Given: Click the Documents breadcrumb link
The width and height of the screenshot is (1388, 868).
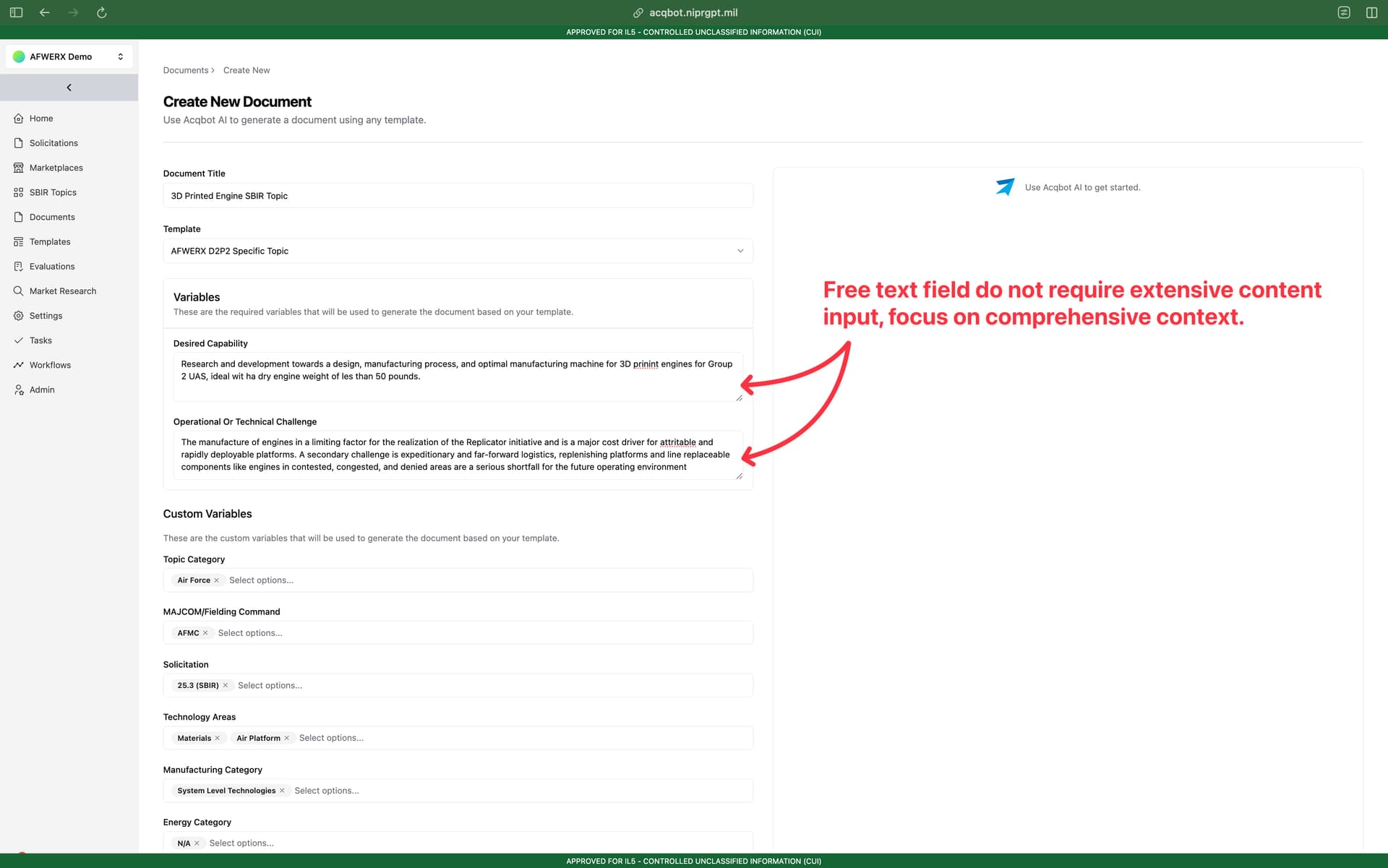Looking at the screenshot, I should point(186,70).
